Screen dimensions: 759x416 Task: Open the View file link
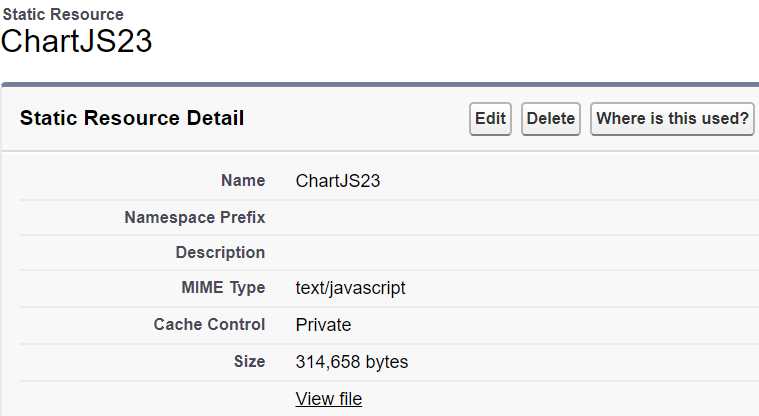[329, 399]
